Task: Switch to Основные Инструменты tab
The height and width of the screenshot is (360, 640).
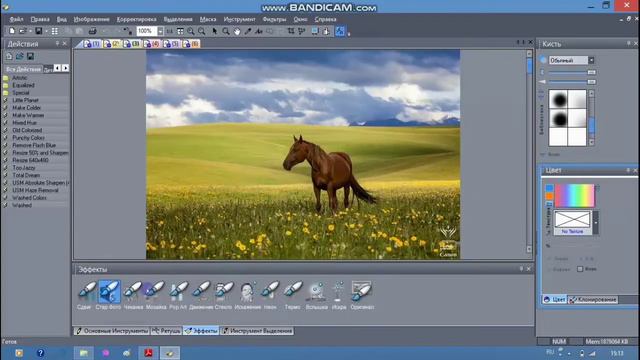Action: [x=112, y=331]
